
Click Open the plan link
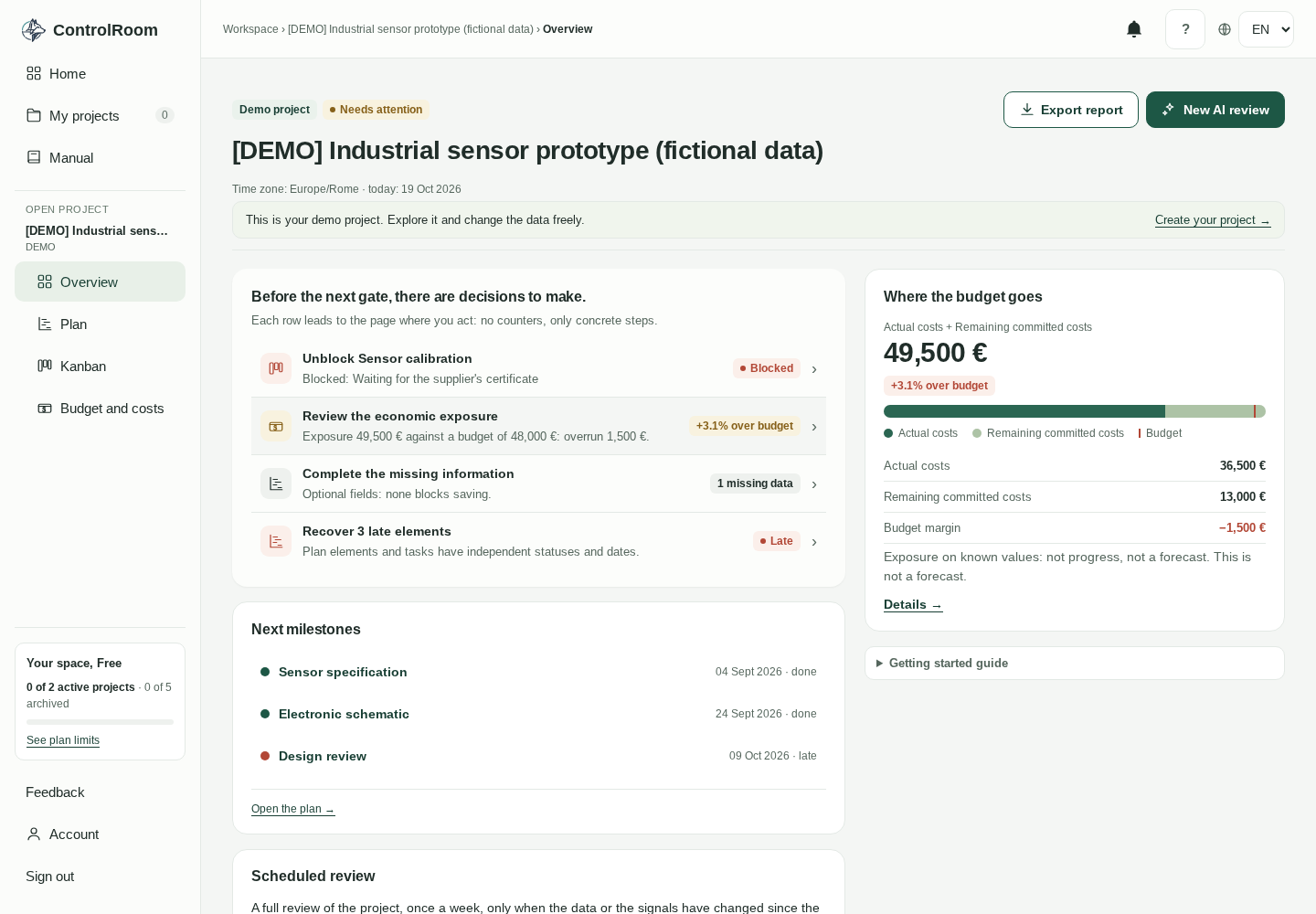coord(293,809)
